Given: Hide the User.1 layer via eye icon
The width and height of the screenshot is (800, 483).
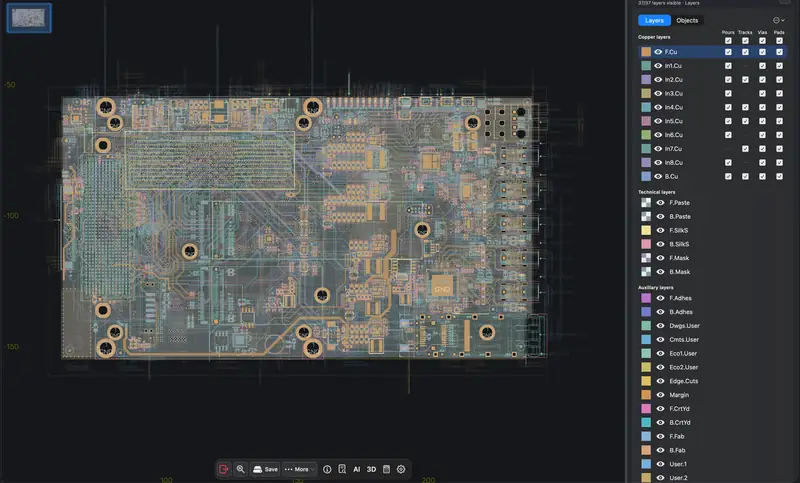Looking at the screenshot, I should (x=660, y=464).
